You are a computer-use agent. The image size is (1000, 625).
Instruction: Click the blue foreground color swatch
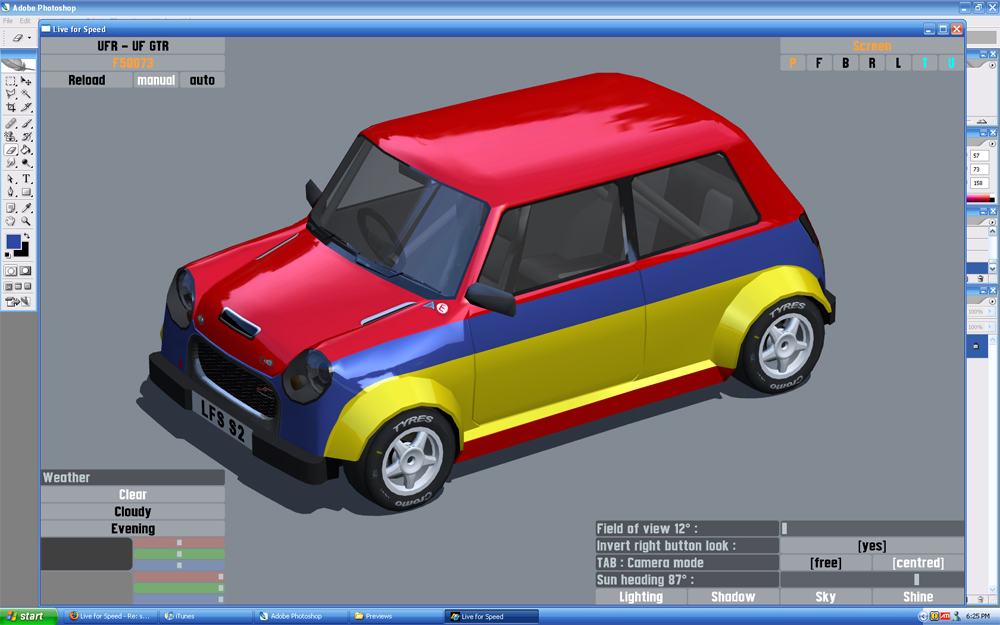[13, 242]
